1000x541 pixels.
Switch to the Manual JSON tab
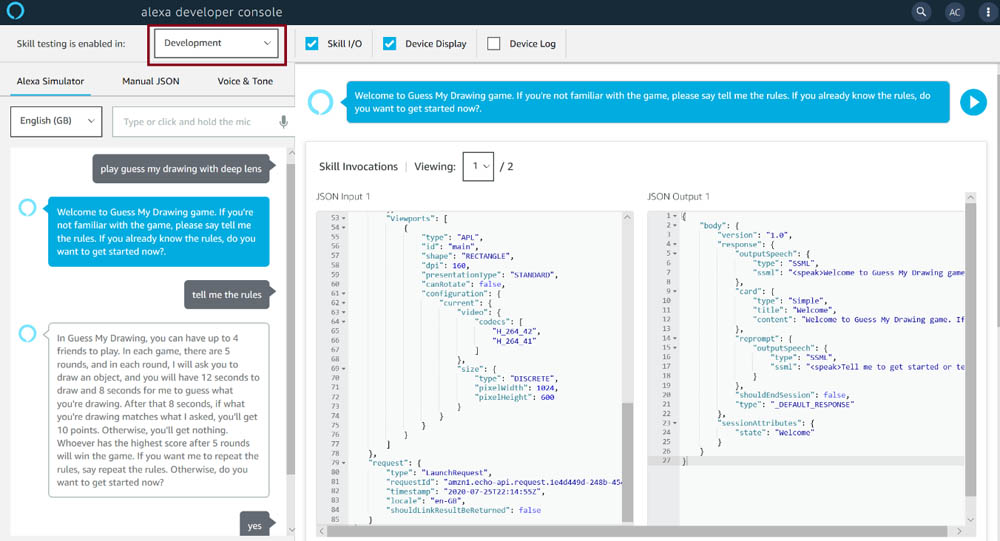151,81
